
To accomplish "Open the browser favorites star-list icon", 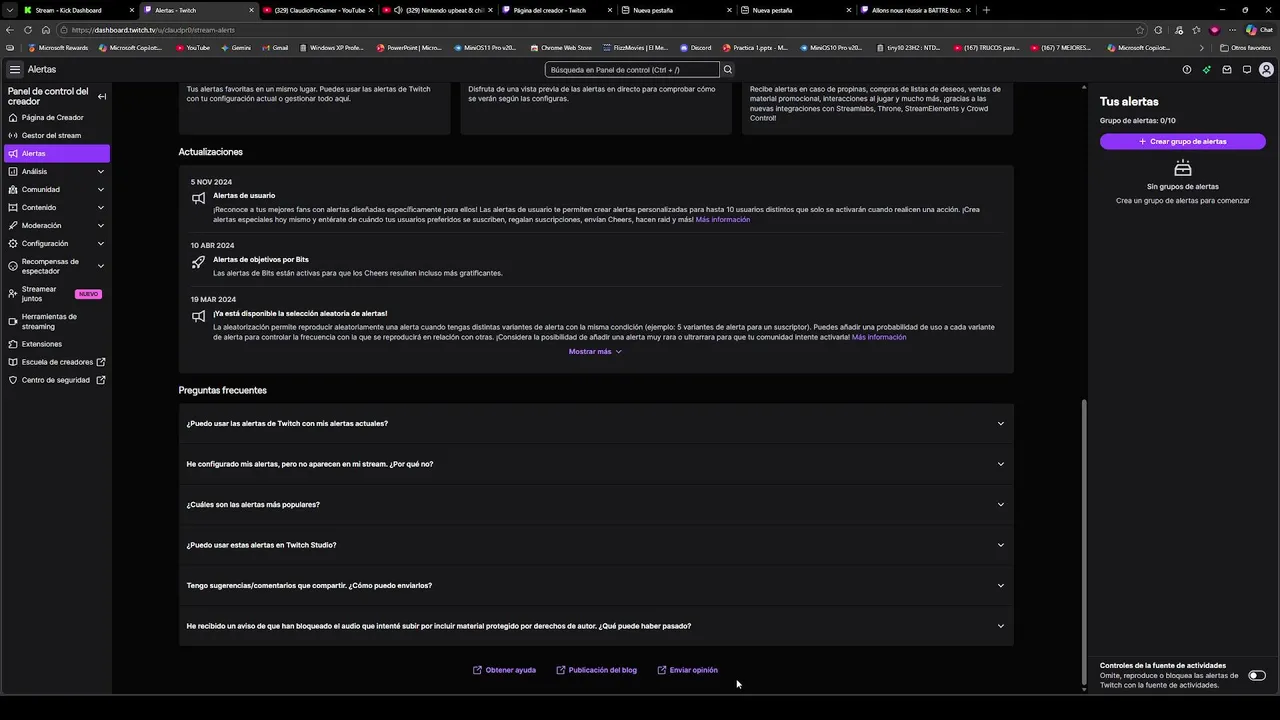I will point(1196,30).
